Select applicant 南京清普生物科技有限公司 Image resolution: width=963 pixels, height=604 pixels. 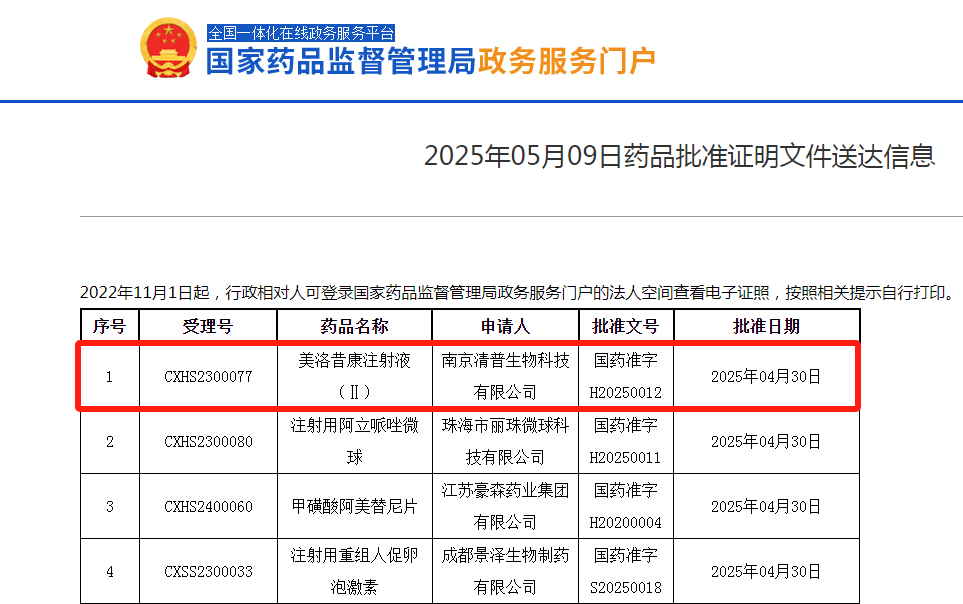tap(505, 376)
